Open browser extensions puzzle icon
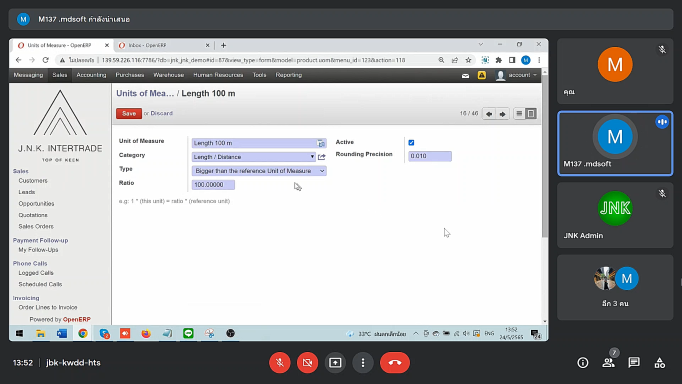682x384 pixels. pyautogui.click(x=498, y=60)
